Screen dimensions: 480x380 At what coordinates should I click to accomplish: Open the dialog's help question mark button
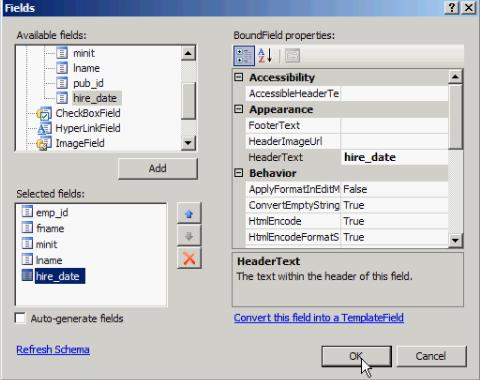click(x=452, y=8)
